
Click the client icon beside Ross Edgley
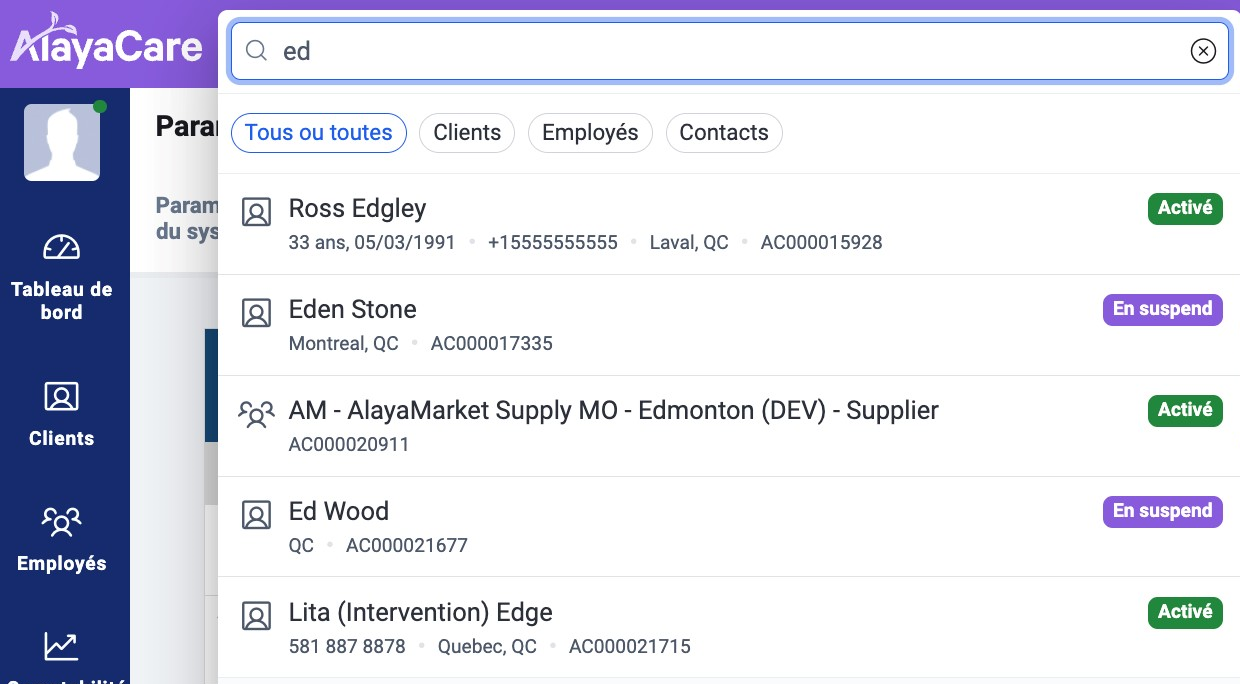(257, 212)
